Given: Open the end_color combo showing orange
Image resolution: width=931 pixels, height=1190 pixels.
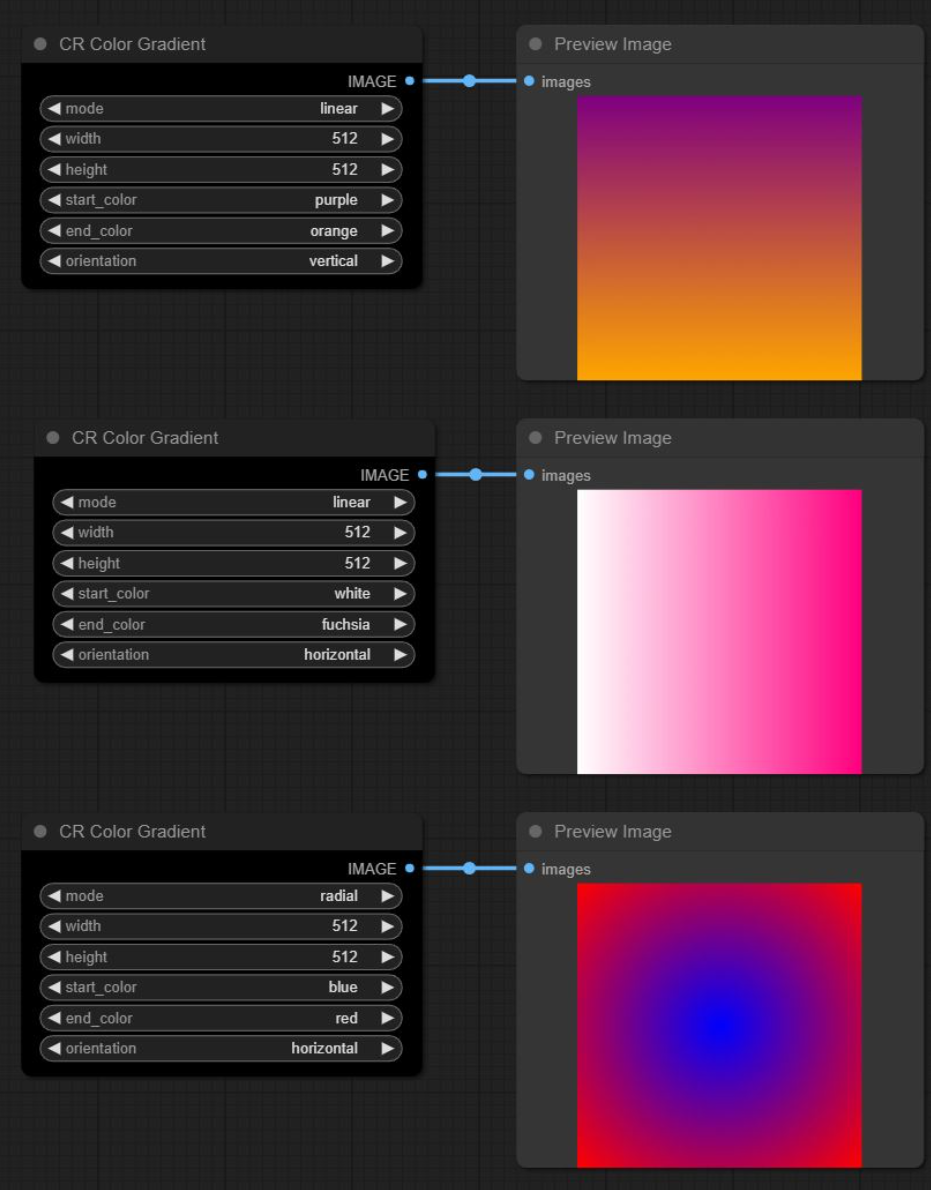Looking at the screenshot, I should 221,231.
